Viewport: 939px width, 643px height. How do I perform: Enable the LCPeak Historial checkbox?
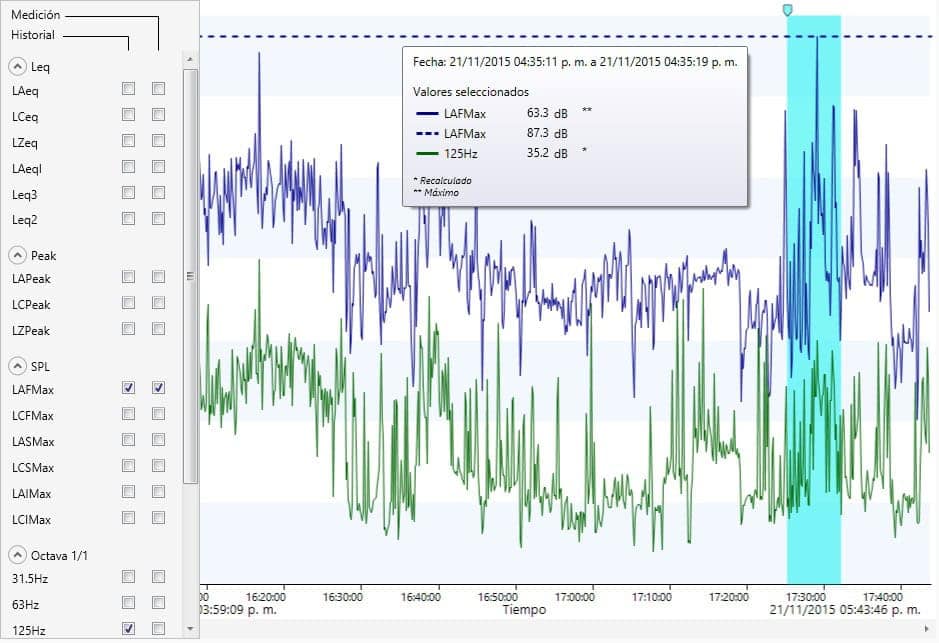156,305
